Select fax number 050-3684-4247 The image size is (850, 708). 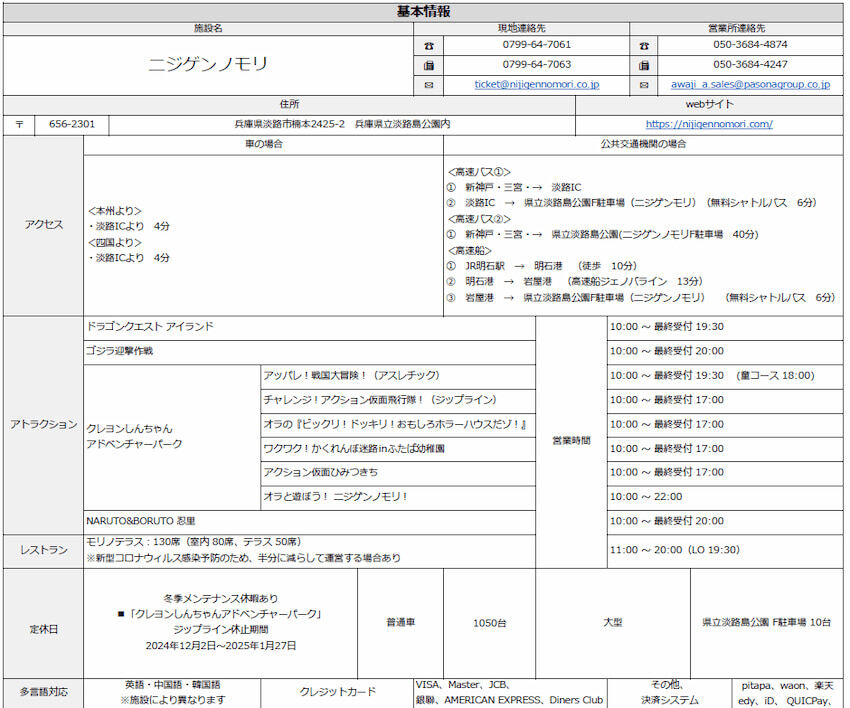click(x=750, y=65)
